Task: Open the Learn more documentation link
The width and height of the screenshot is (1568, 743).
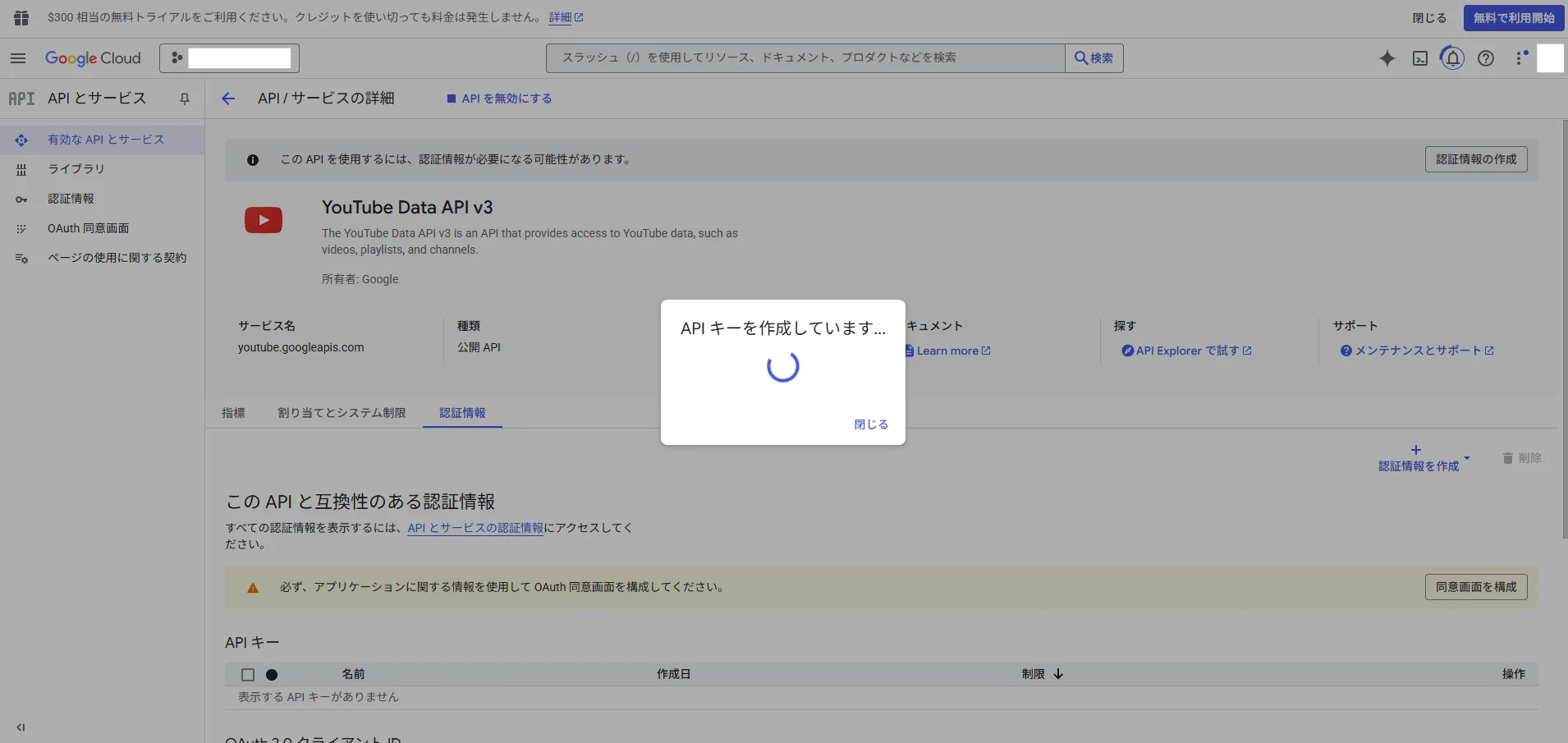Action: coord(948,351)
